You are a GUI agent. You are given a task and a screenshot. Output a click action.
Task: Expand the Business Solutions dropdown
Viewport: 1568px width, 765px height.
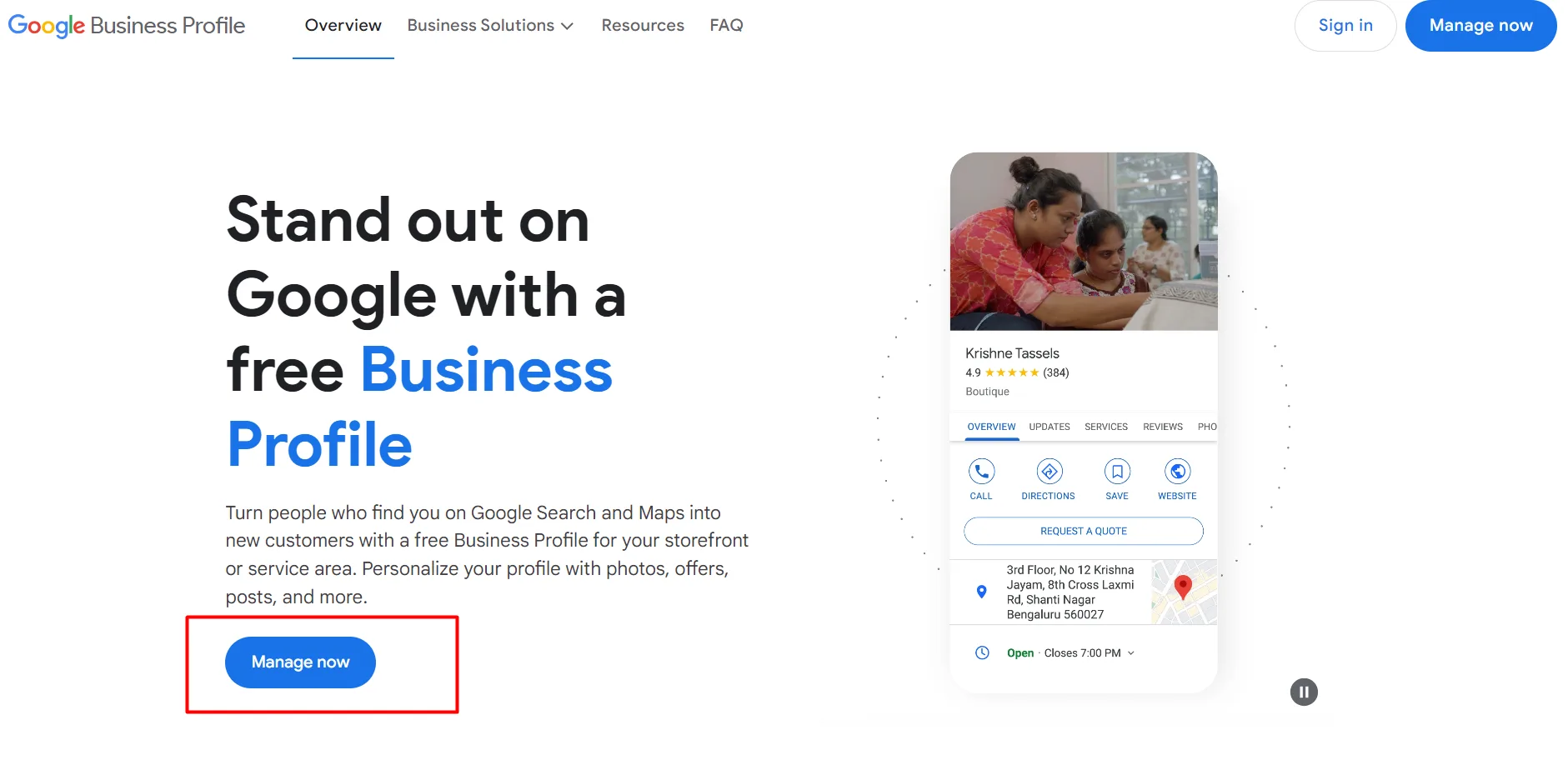pyautogui.click(x=490, y=26)
